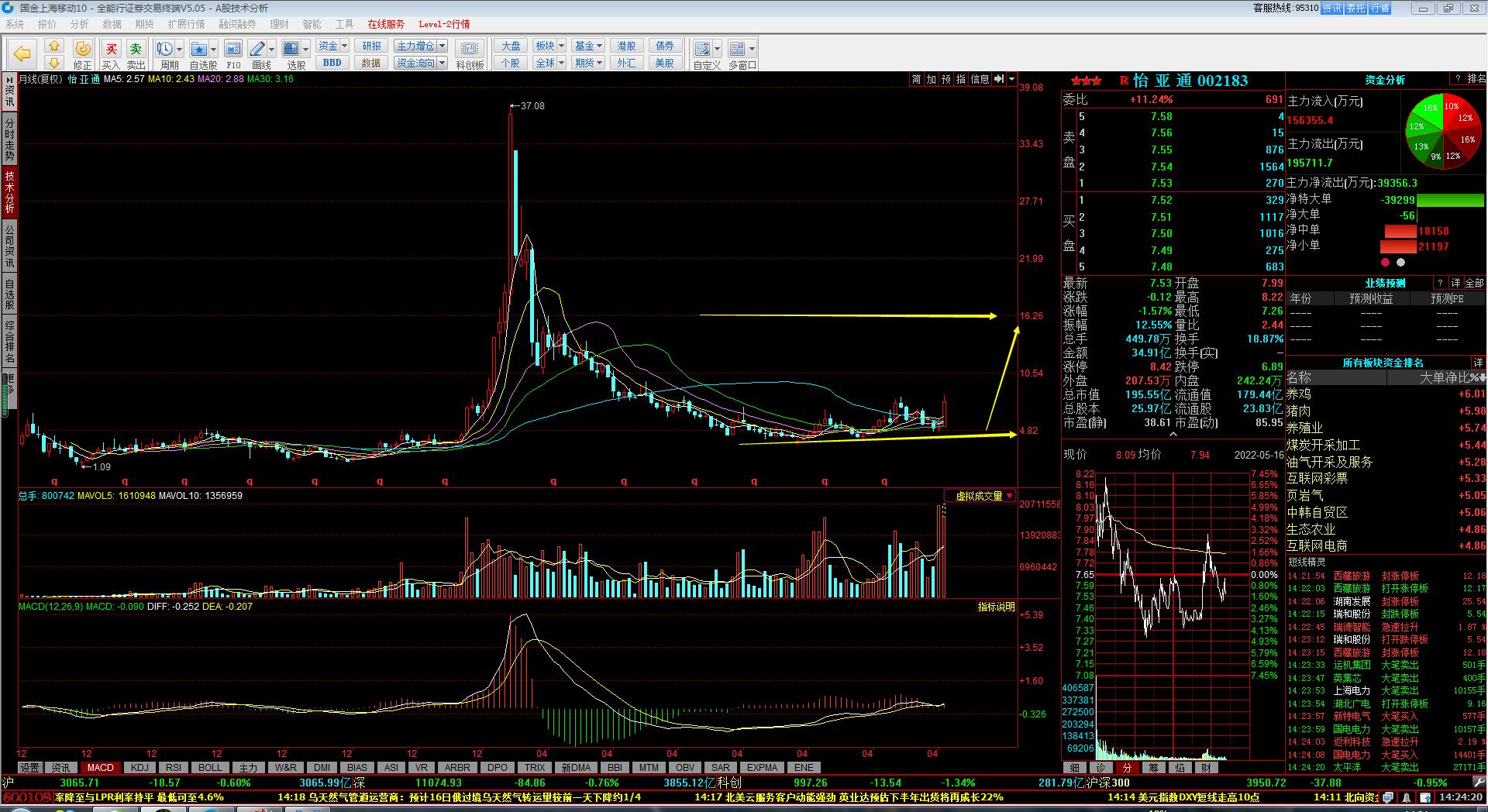The image size is (1488, 812).
Task: Click the 分时走势 side tab
Action: (x=9, y=139)
